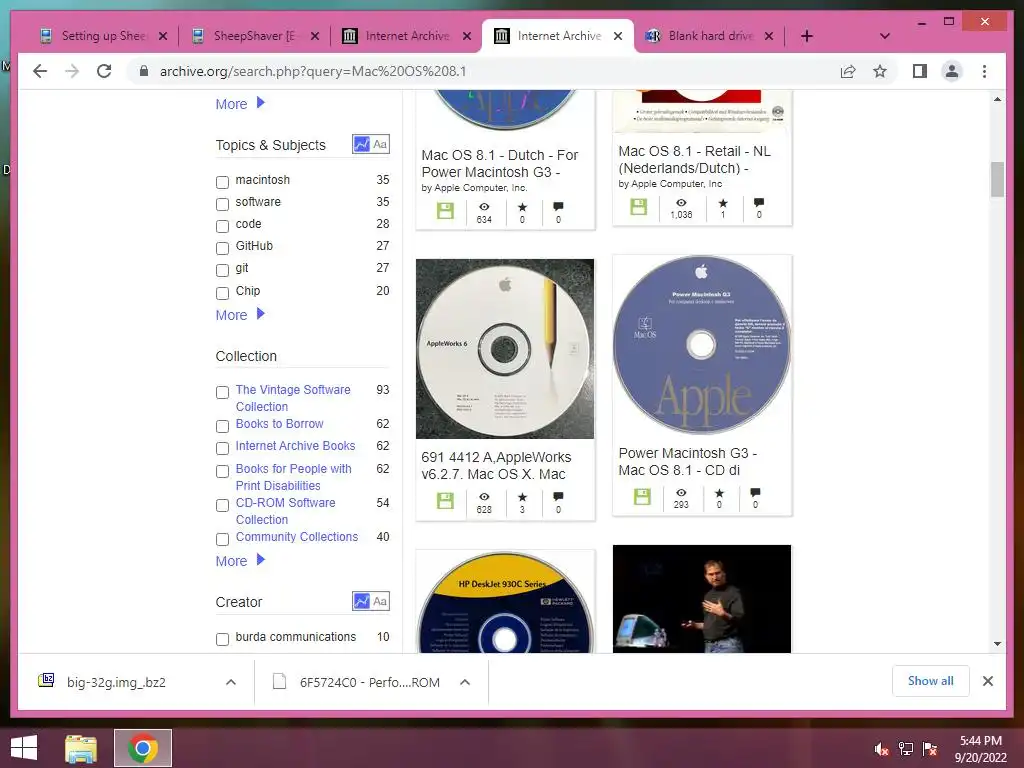Click favorites star on Mac OS 8.1 Retail NL card
The height and width of the screenshot is (768, 1024).
pyautogui.click(x=722, y=202)
